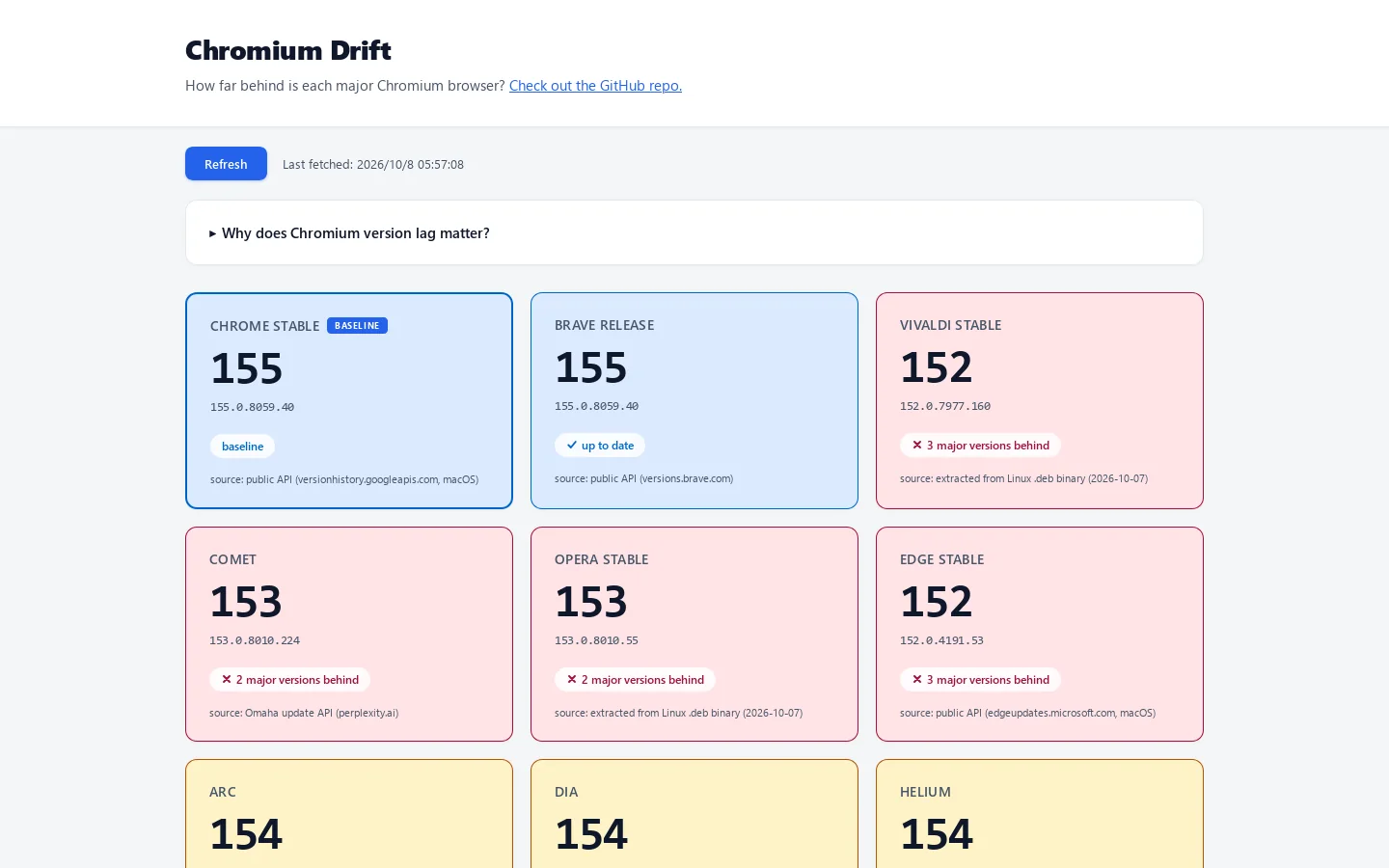Click the 'DIA' card title
Viewport: 1389px width, 868px height.
tap(566, 792)
